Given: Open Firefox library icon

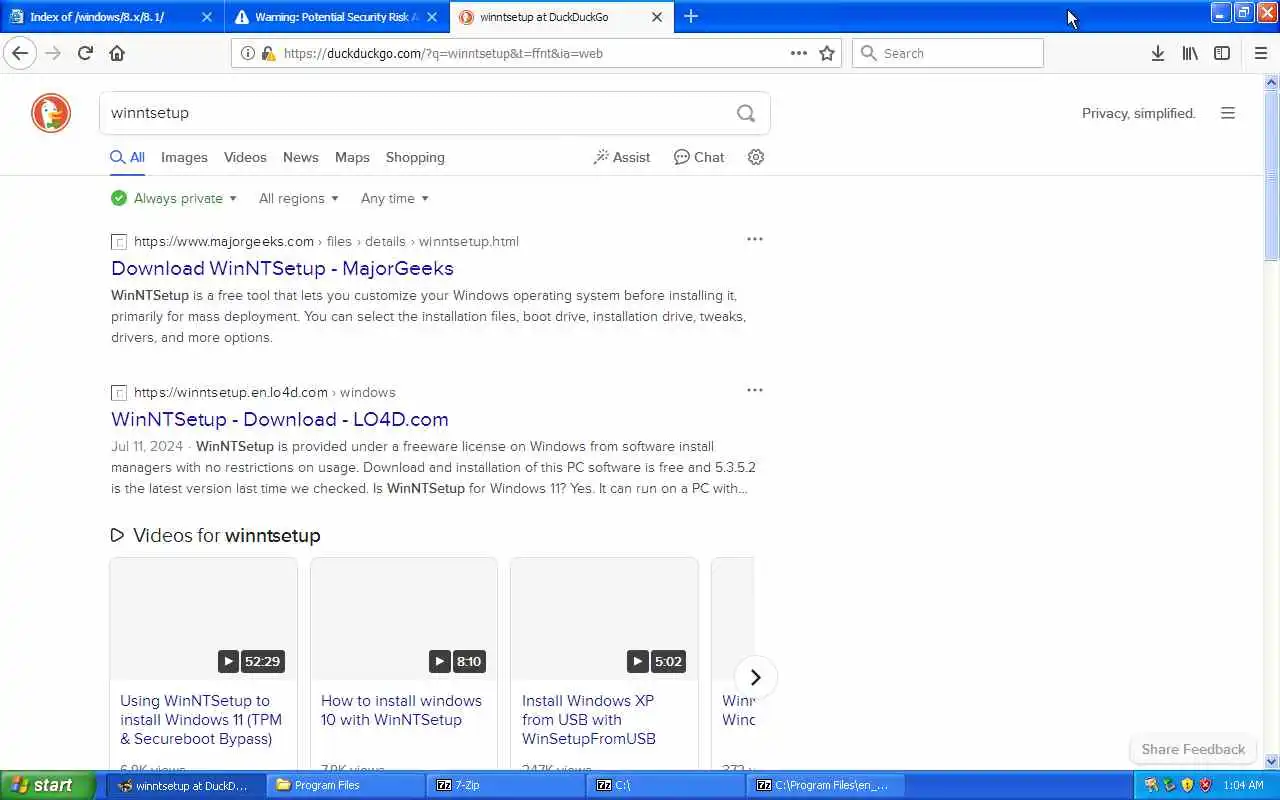Looking at the screenshot, I should click(x=1190, y=53).
